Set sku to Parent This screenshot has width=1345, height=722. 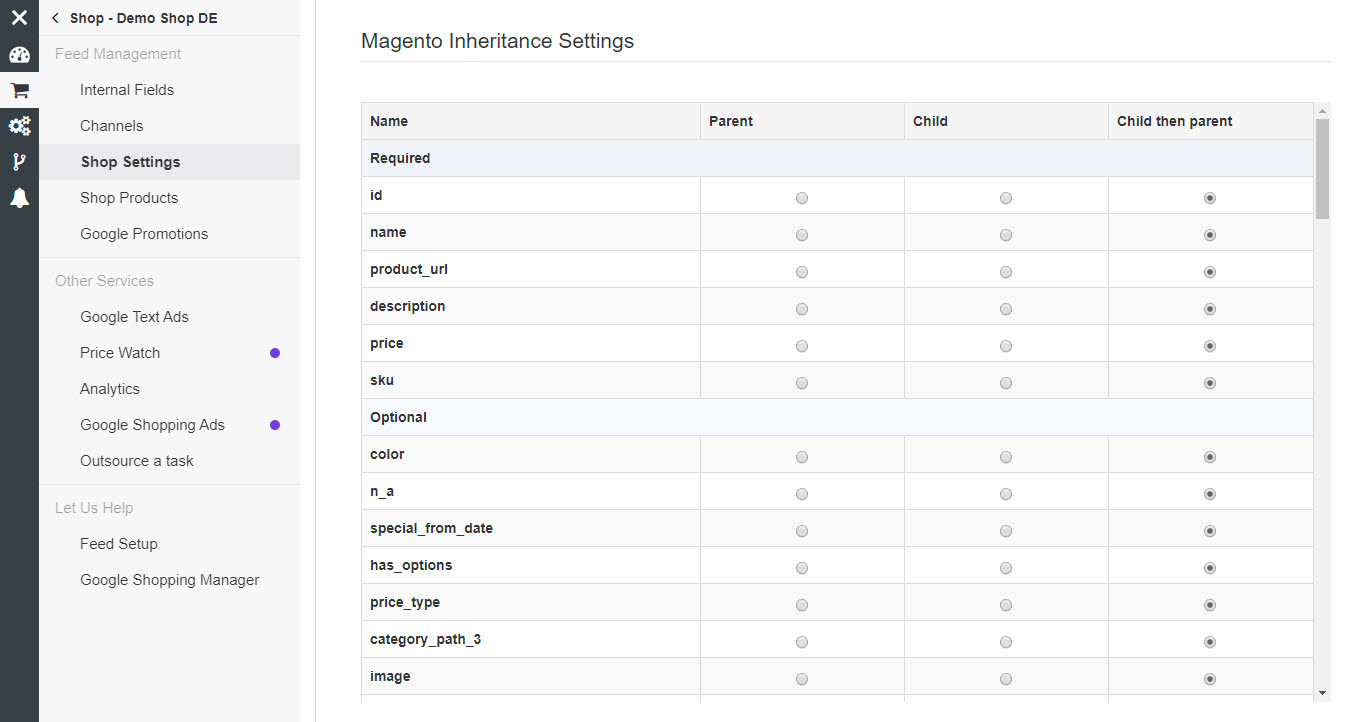tap(802, 383)
